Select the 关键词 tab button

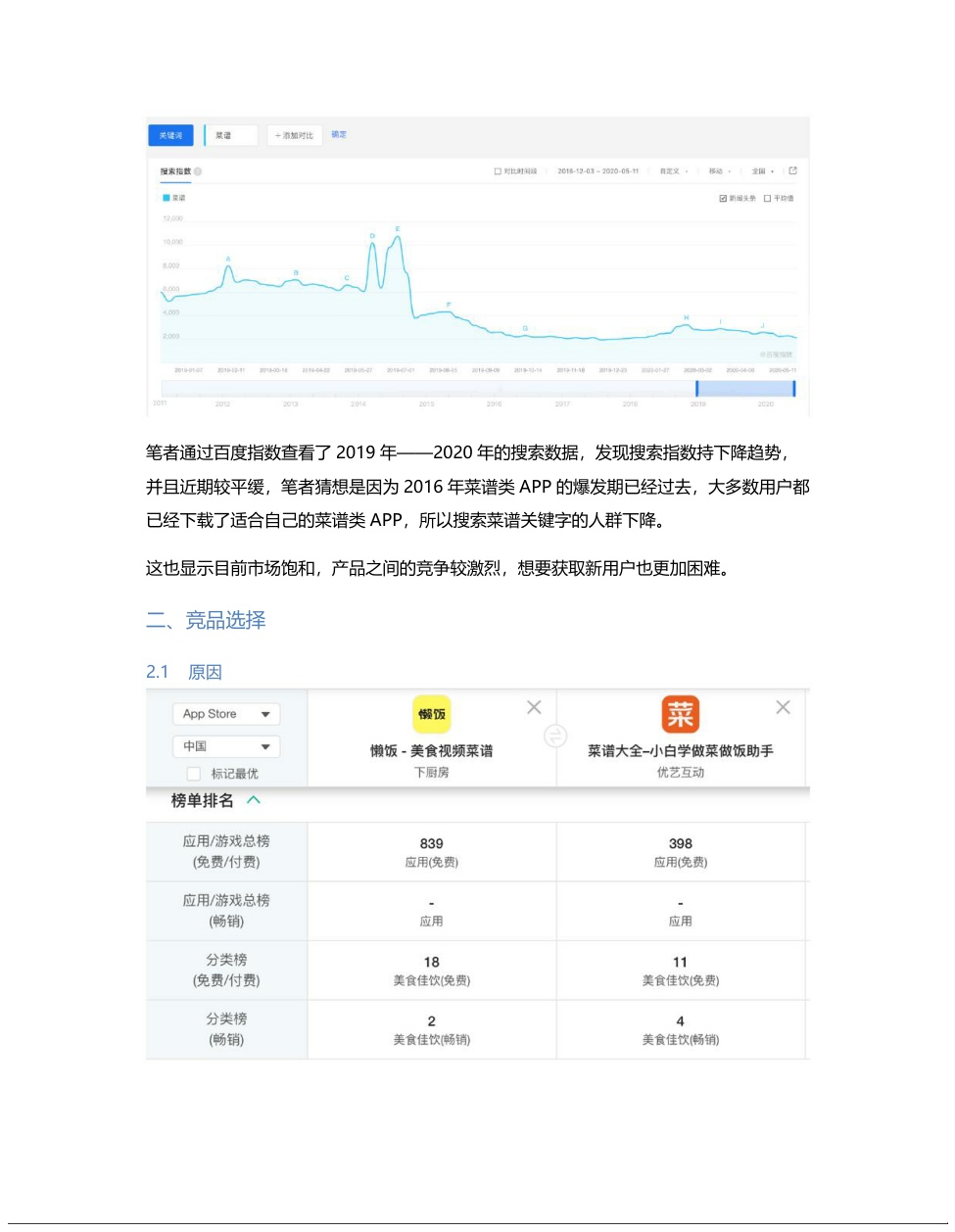click(170, 135)
